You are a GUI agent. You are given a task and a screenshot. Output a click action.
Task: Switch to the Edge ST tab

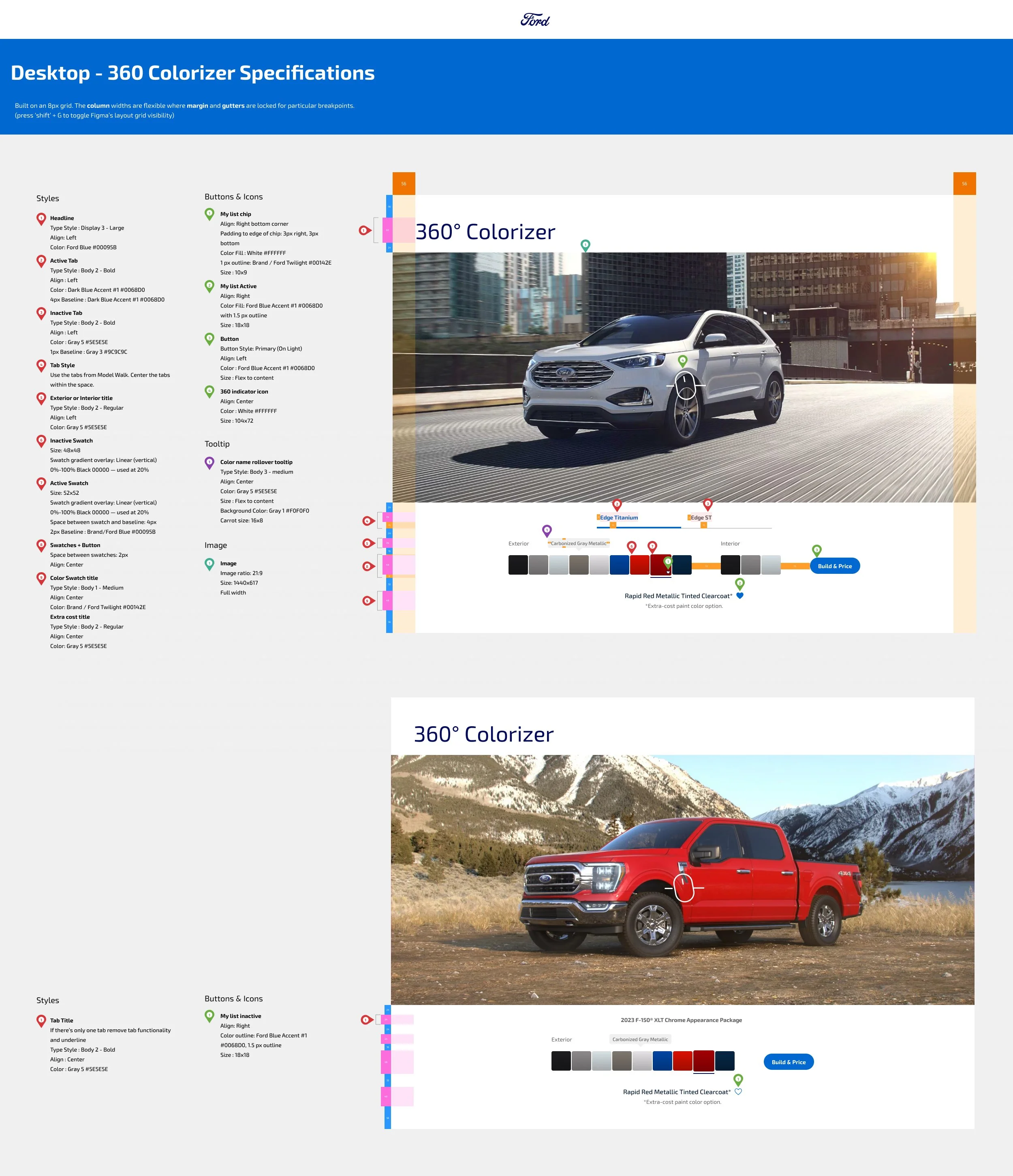click(x=701, y=517)
